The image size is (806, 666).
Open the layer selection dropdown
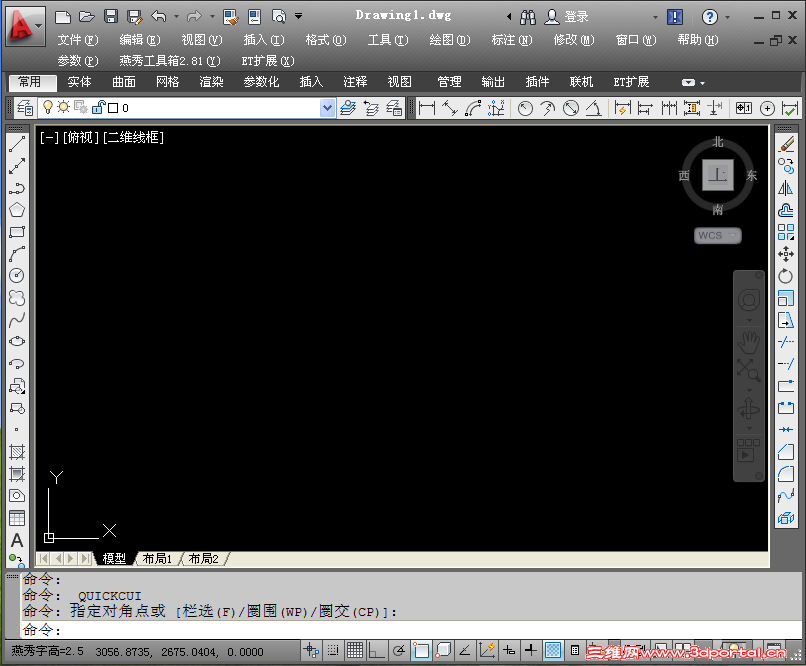tap(327, 107)
